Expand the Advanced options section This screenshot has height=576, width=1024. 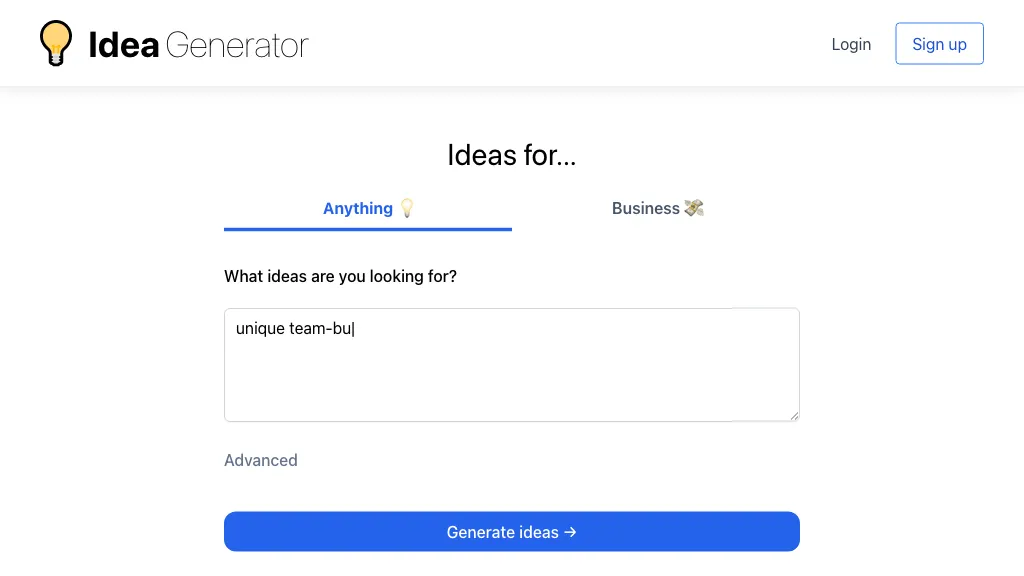tap(261, 460)
